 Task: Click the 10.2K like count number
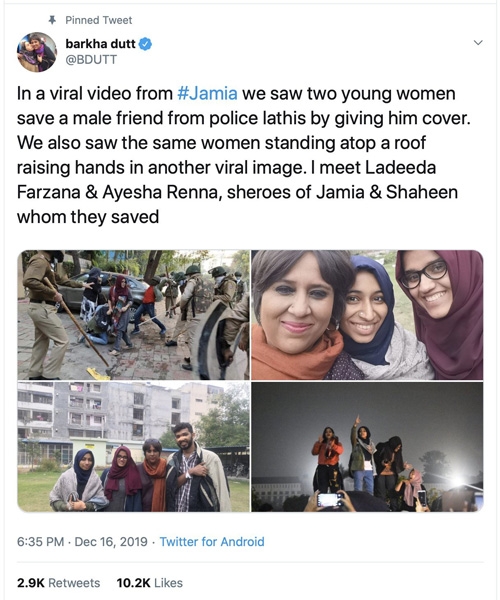134,583
